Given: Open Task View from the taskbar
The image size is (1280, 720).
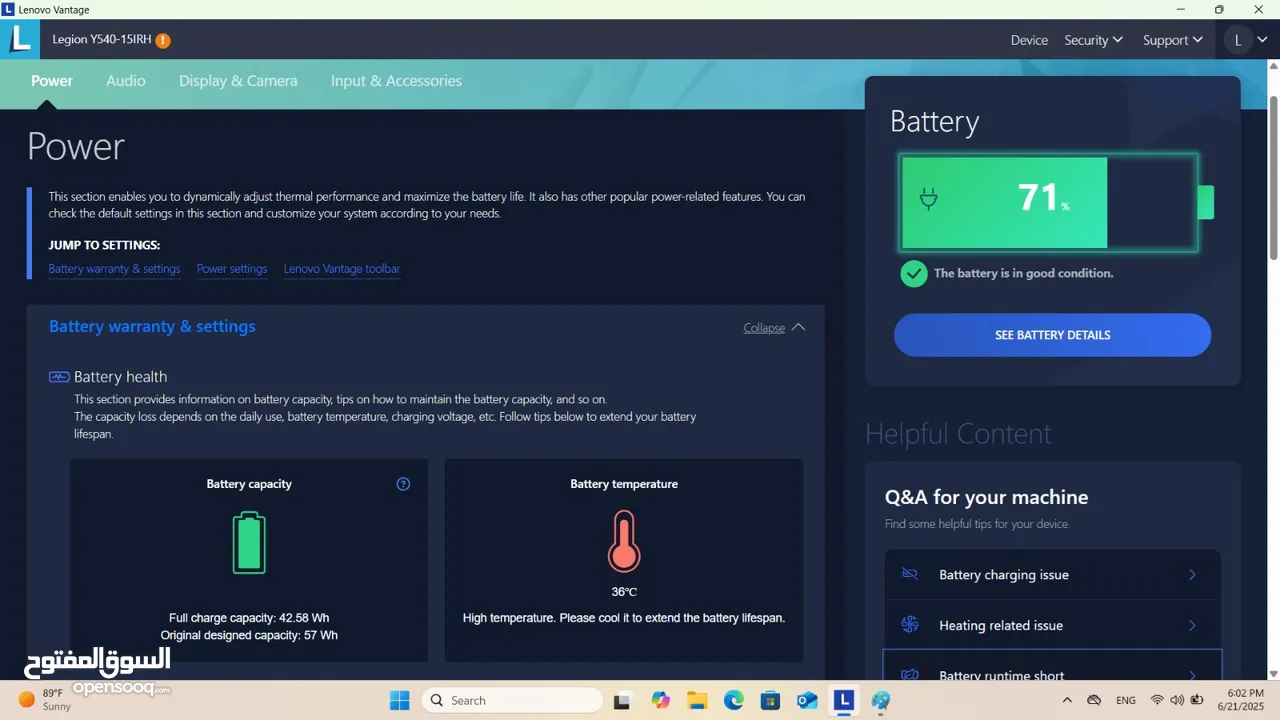Looking at the screenshot, I should 622,700.
